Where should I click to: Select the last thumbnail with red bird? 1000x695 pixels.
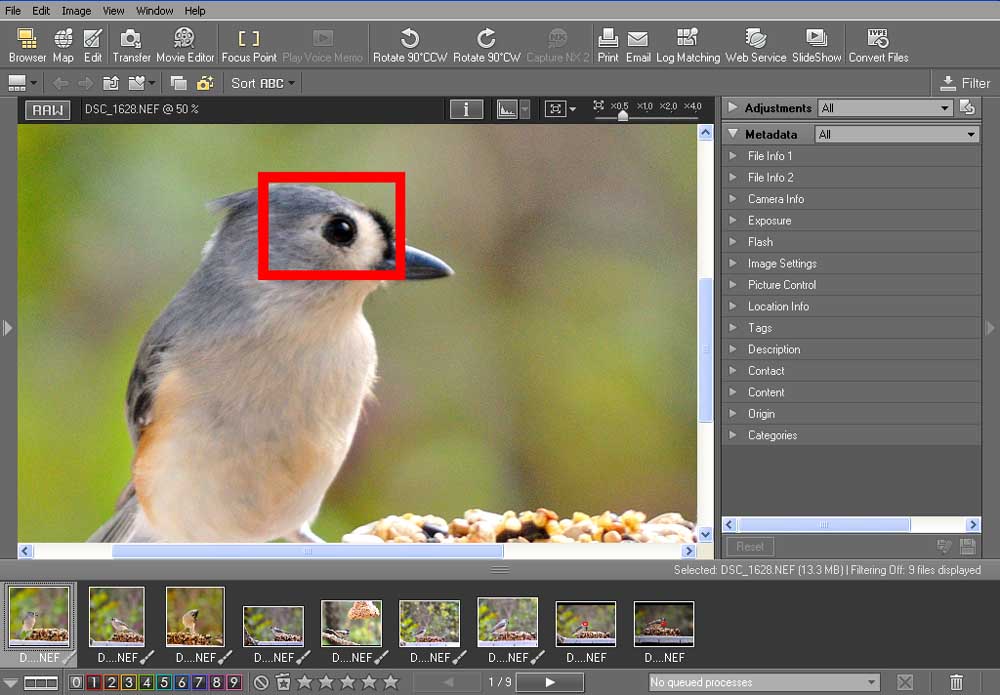tap(664, 625)
